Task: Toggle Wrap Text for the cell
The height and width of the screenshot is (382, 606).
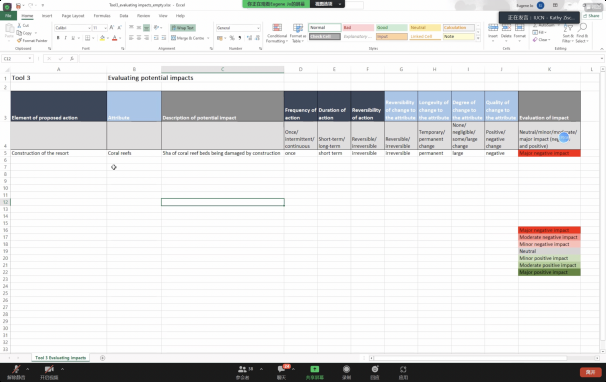Action: coord(183,28)
